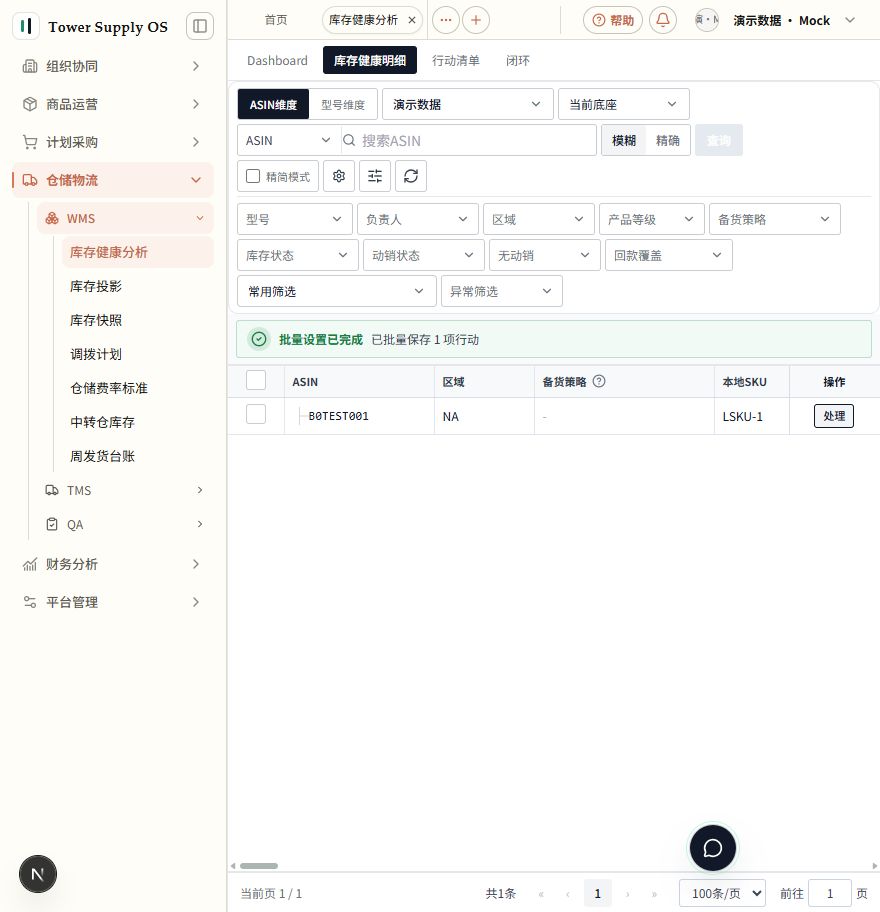Switch to ASIN维度 view
This screenshot has width=880, height=912.
pyautogui.click(x=273, y=105)
